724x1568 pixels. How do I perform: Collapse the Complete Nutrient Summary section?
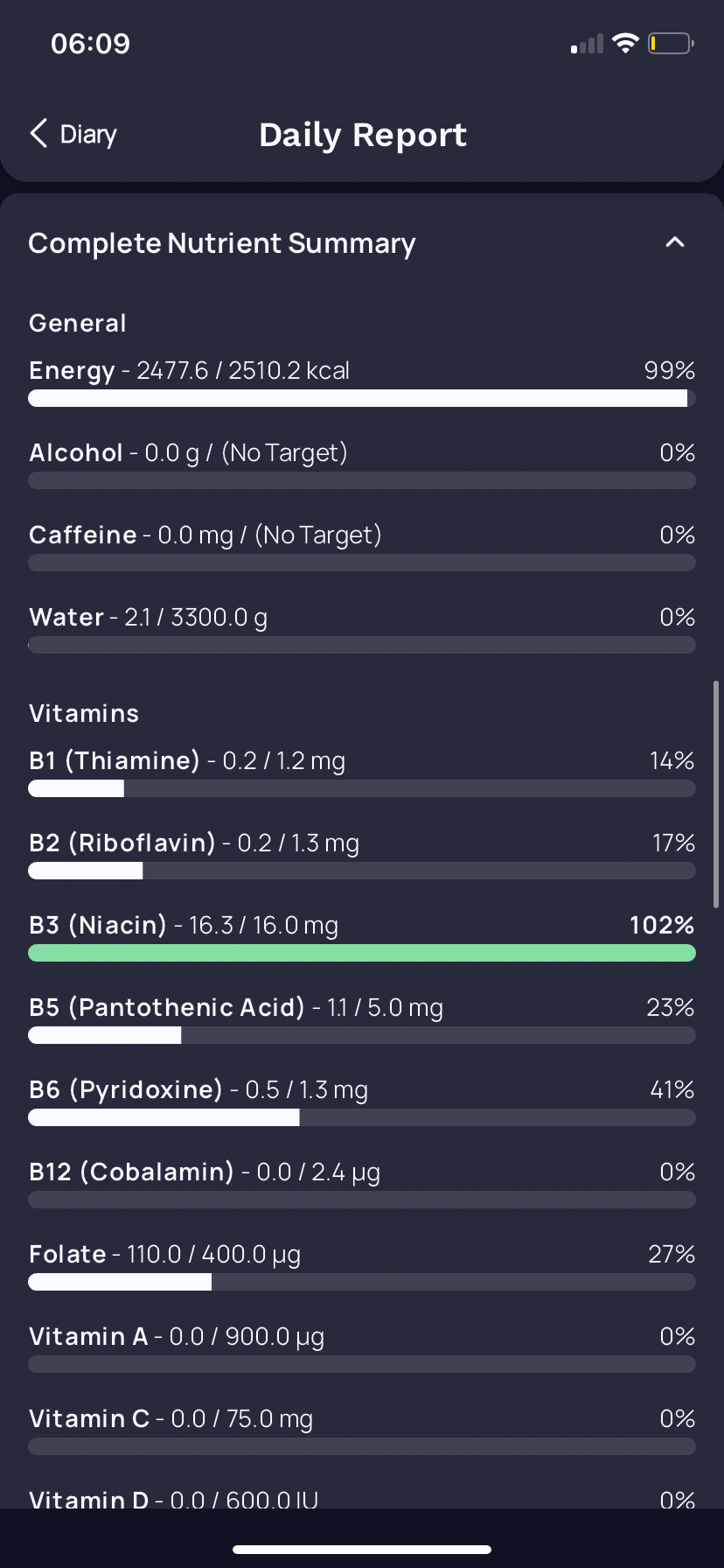coord(675,242)
